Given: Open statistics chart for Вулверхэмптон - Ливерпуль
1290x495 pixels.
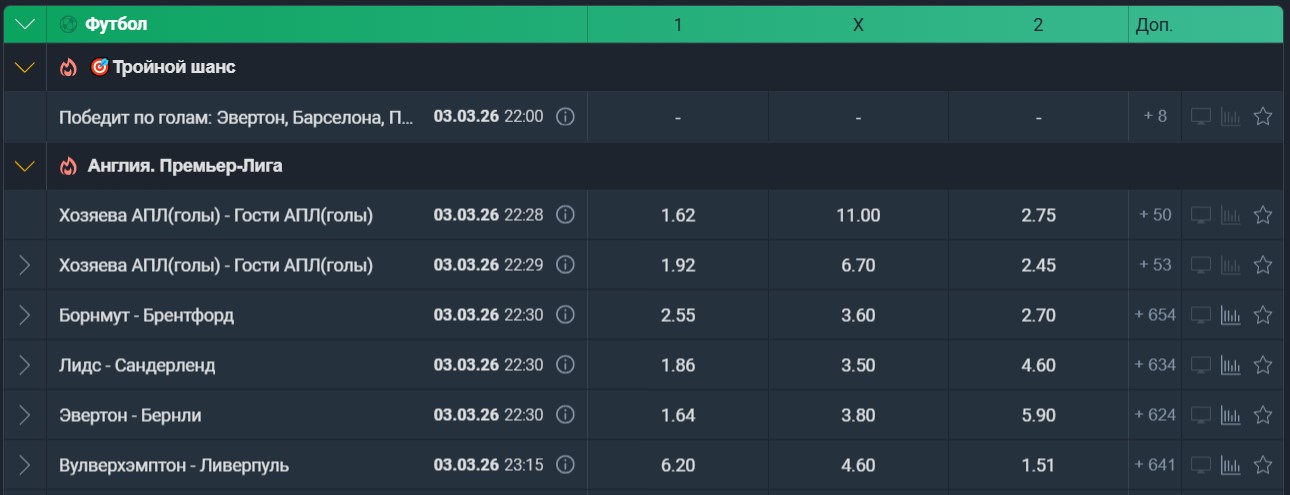Looking at the screenshot, I should (1231, 465).
